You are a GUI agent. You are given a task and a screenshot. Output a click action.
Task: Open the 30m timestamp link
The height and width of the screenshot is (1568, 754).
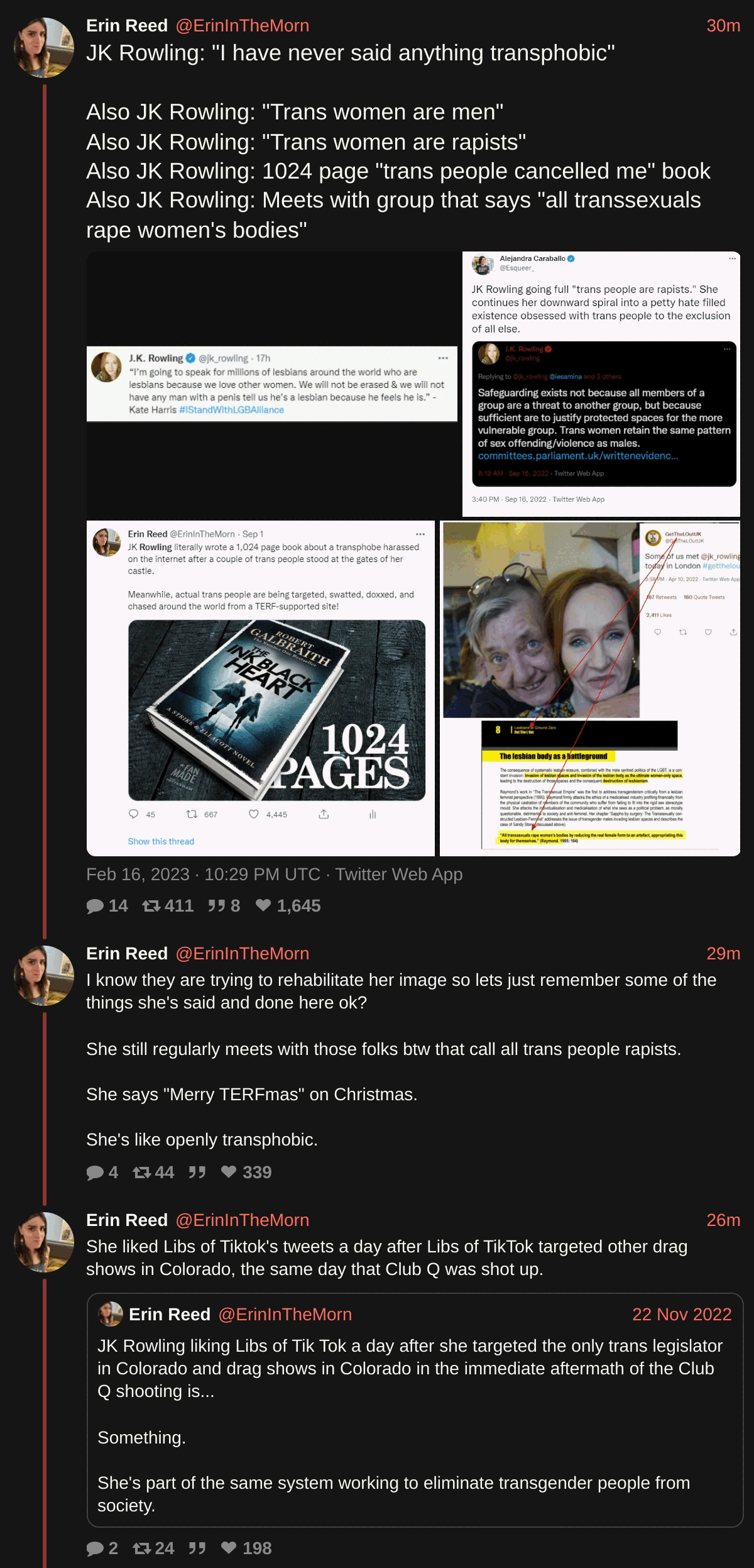click(723, 26)
